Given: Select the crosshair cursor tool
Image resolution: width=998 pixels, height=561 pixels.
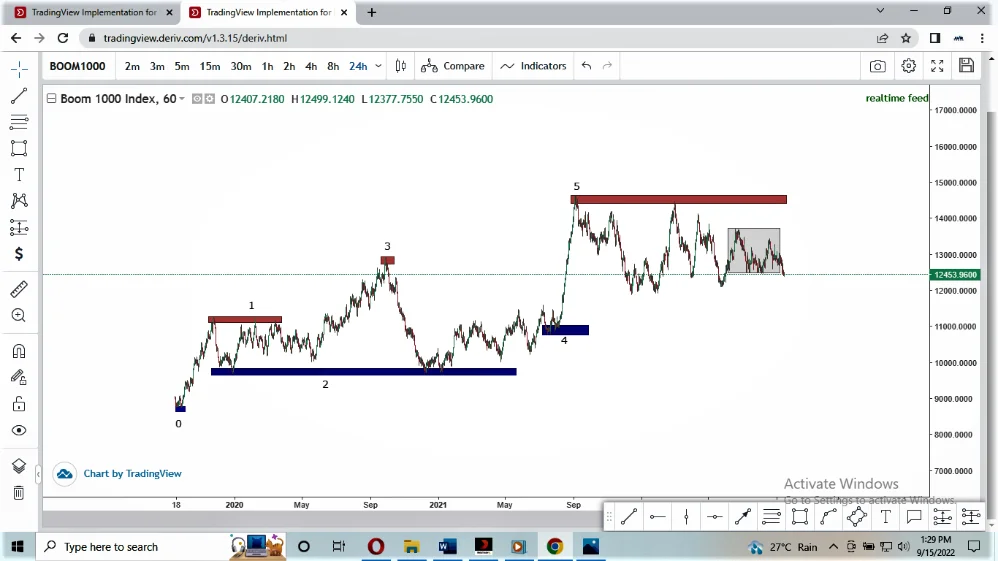Looking at the screenshot, I should click(x=19, y=69).
